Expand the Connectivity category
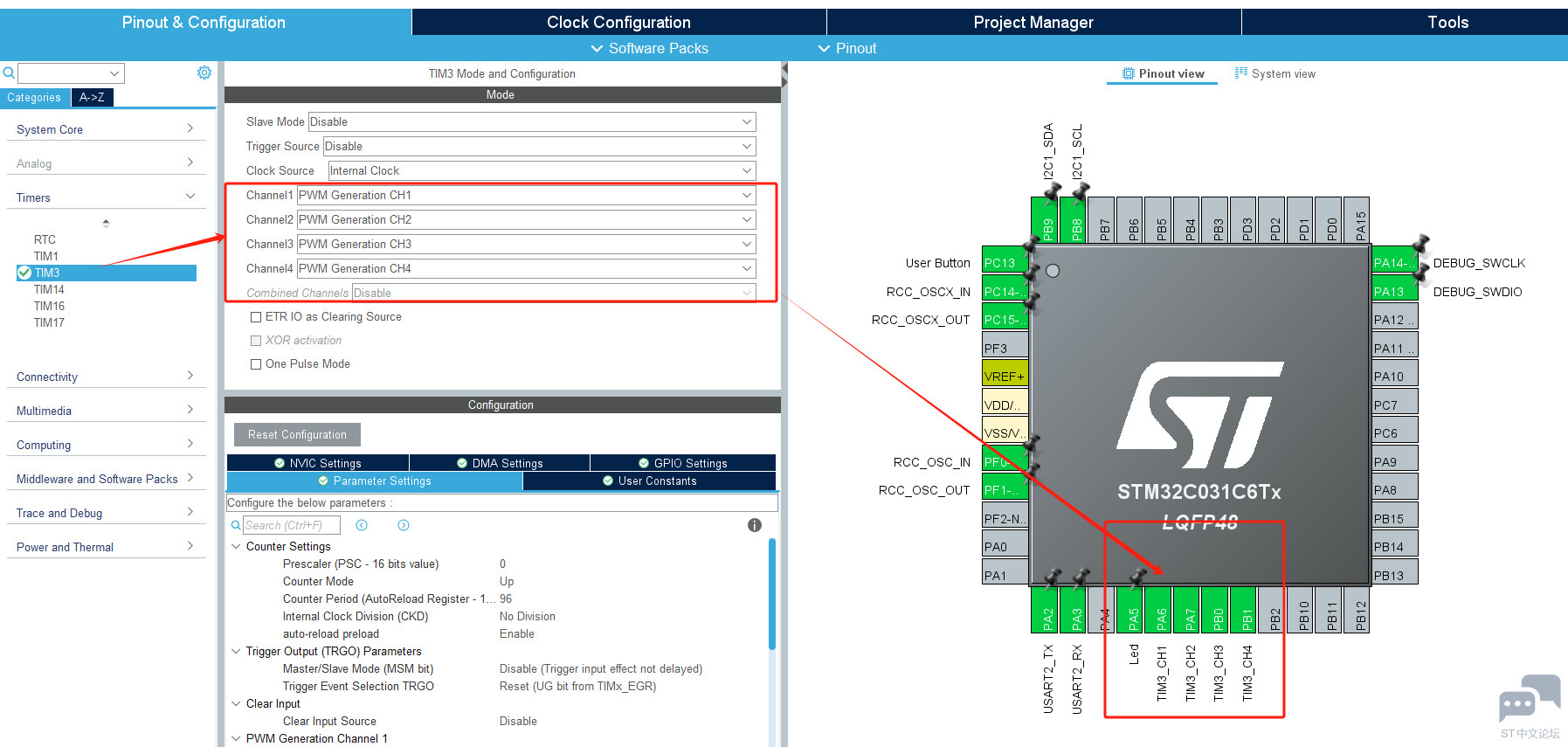 [107, 377]
